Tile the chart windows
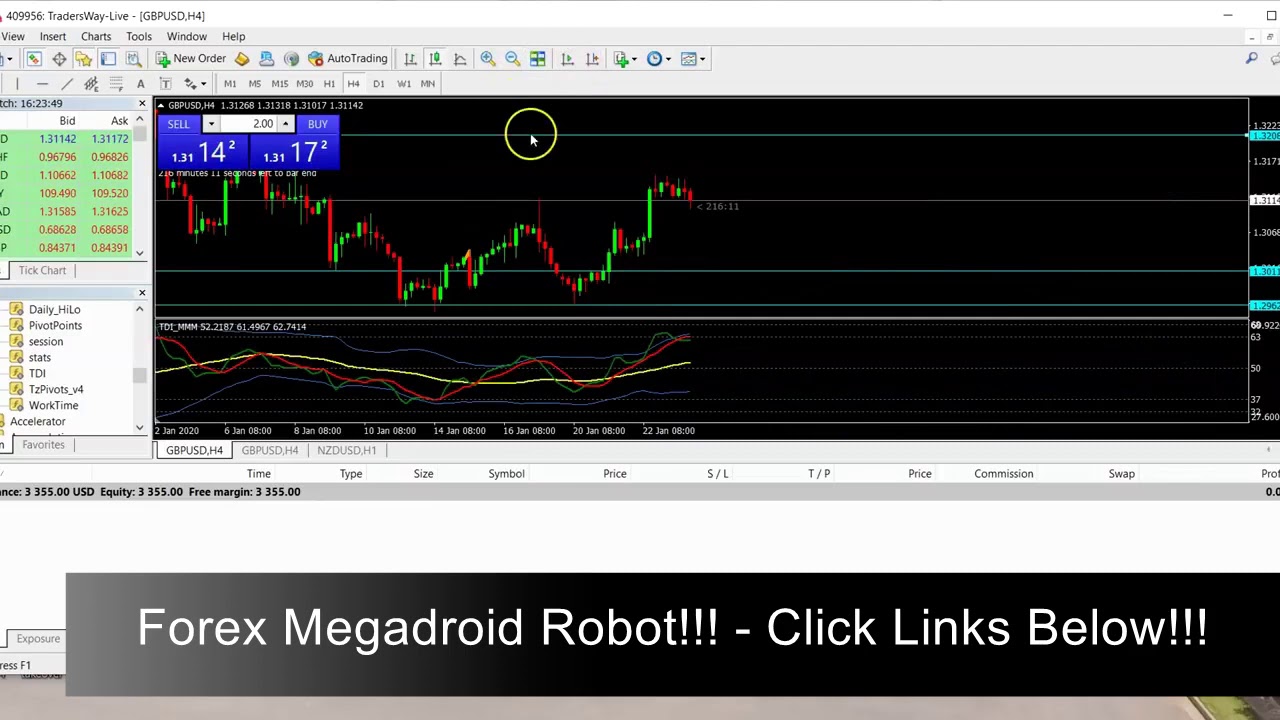This screenshot has height=720, width=1280. [x=537, y=59]
